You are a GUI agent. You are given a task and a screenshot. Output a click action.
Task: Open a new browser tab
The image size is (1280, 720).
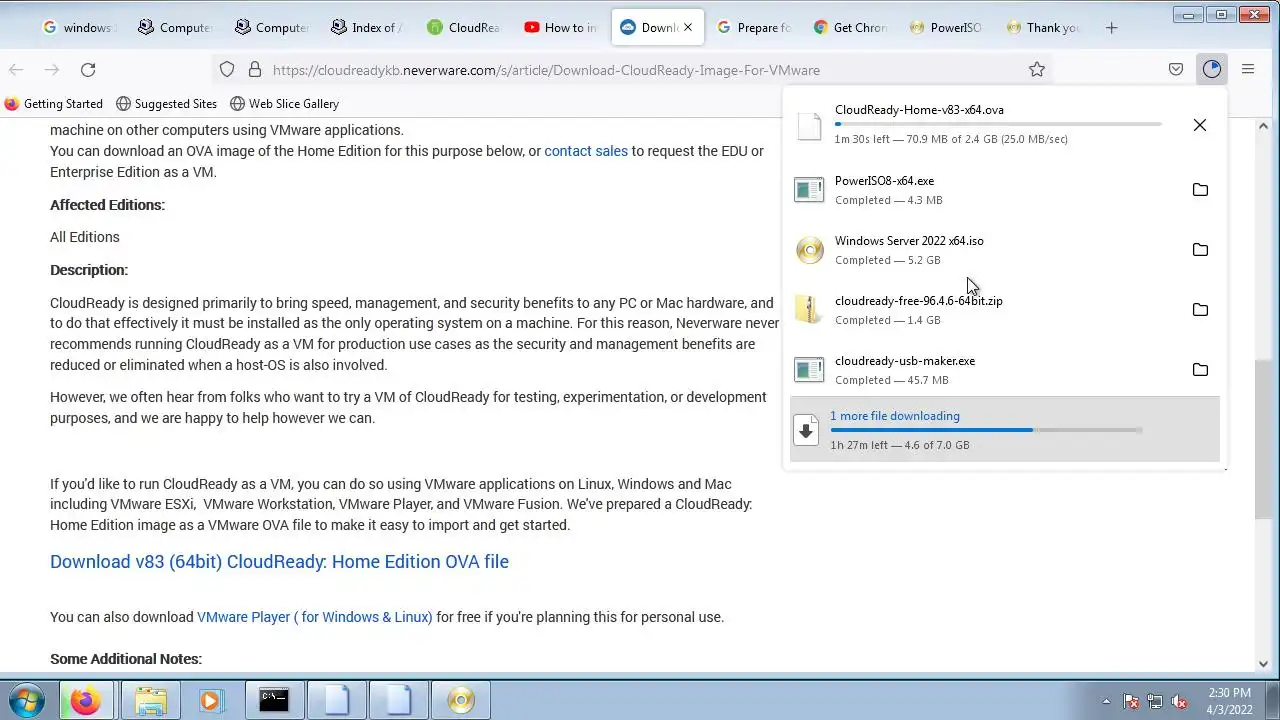click(x=1111, y=27)
